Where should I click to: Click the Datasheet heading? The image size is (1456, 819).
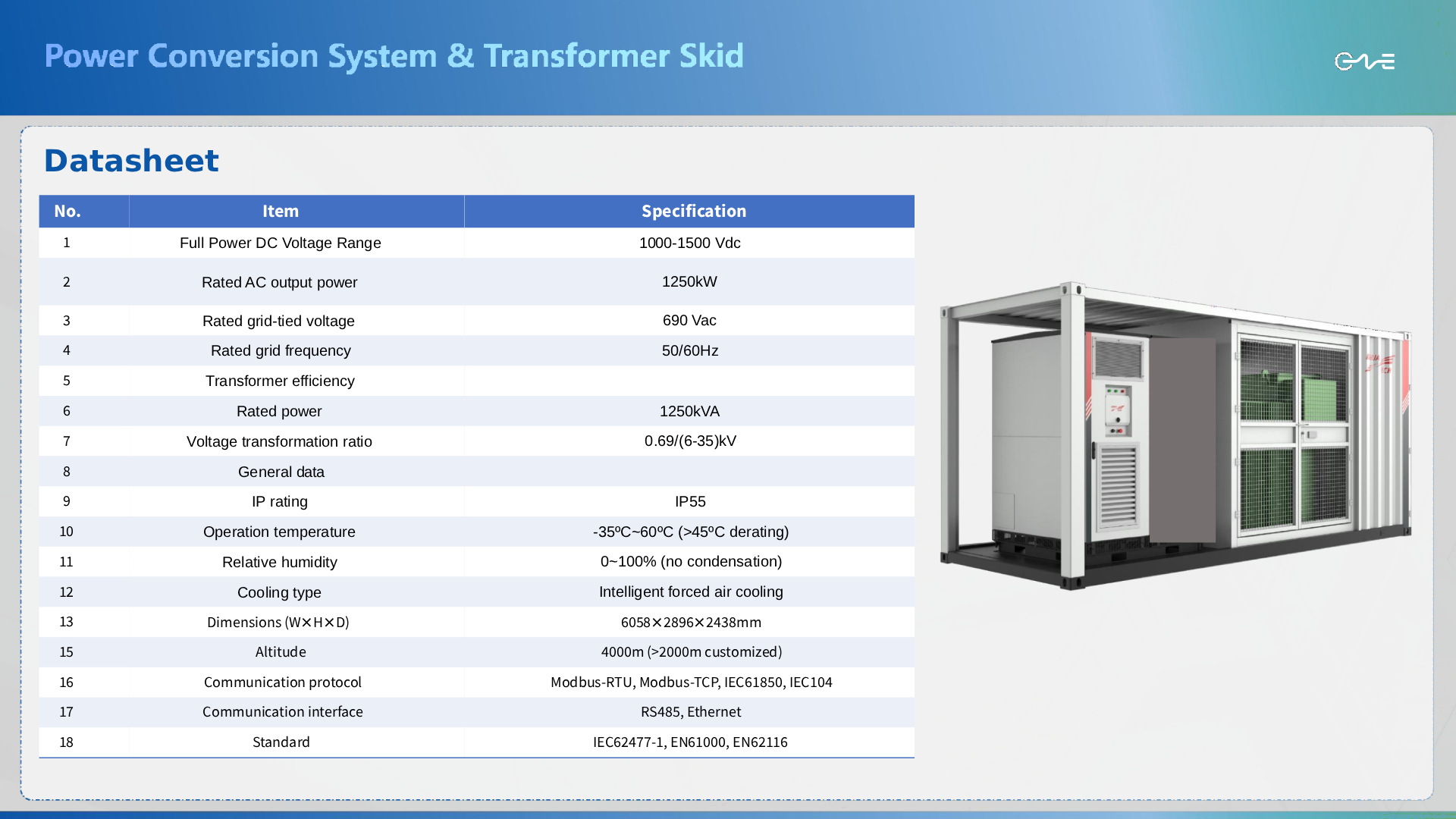[131, 161]
